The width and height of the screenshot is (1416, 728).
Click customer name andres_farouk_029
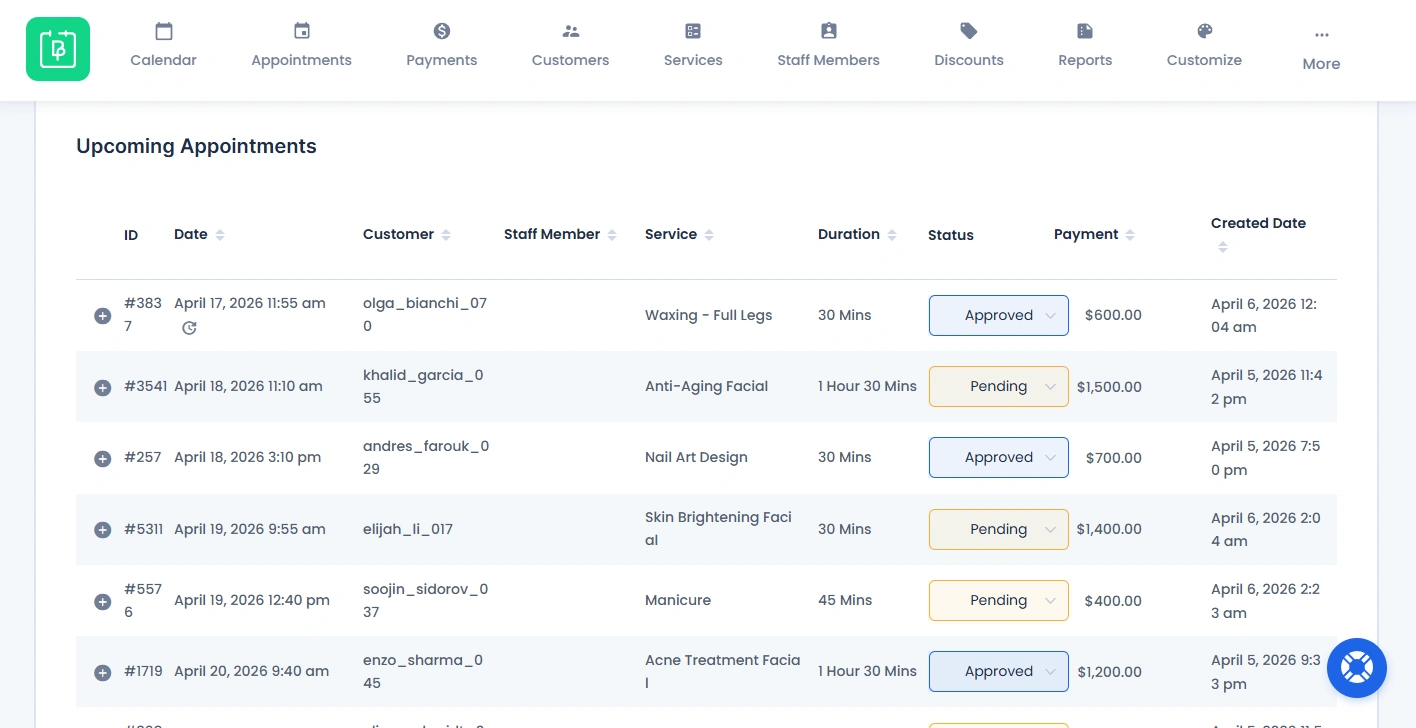pyautogui.click(x=426, y=457)
